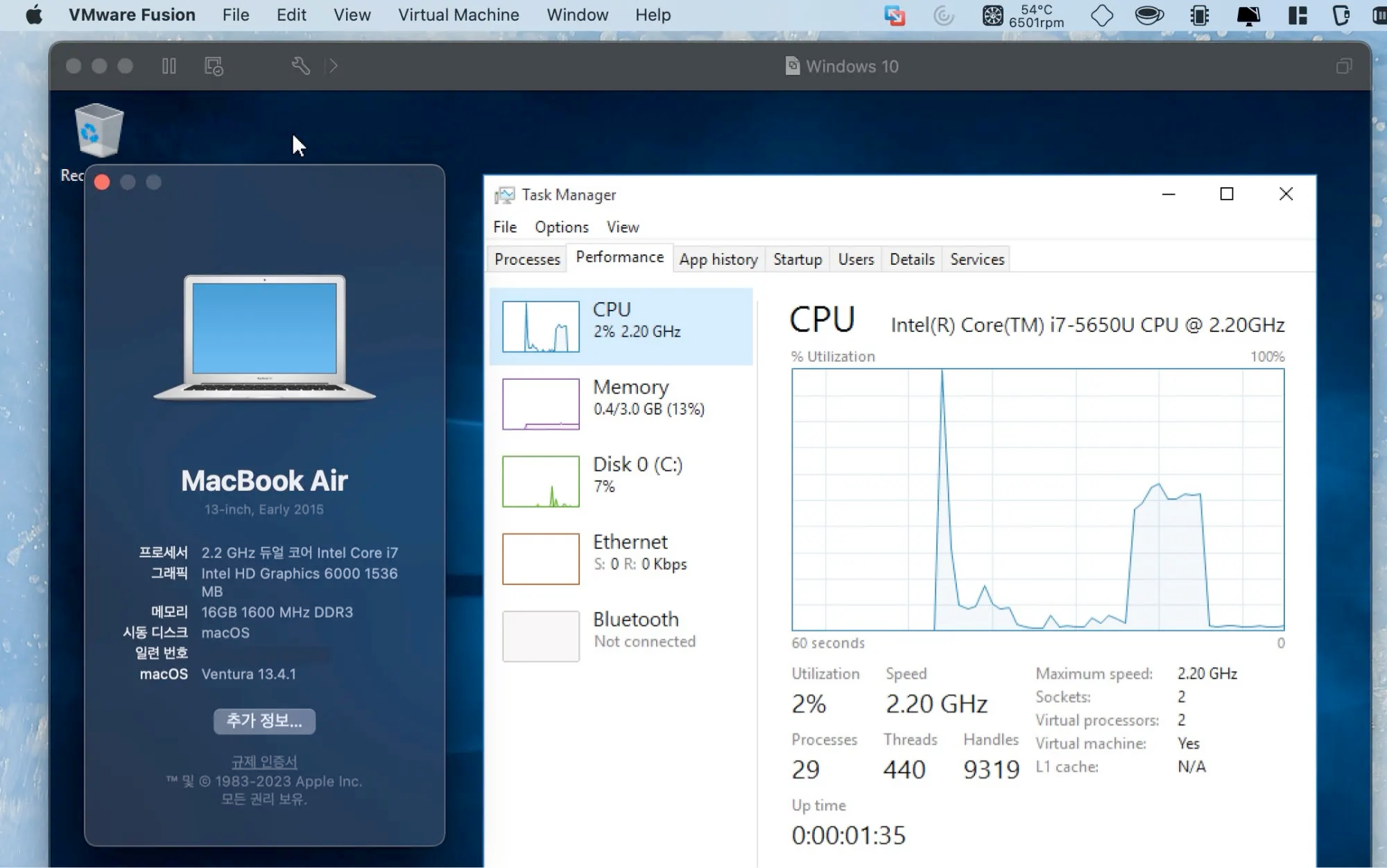Click the 'Ventura 13.4.1' macOS version text

pos(248,674)
